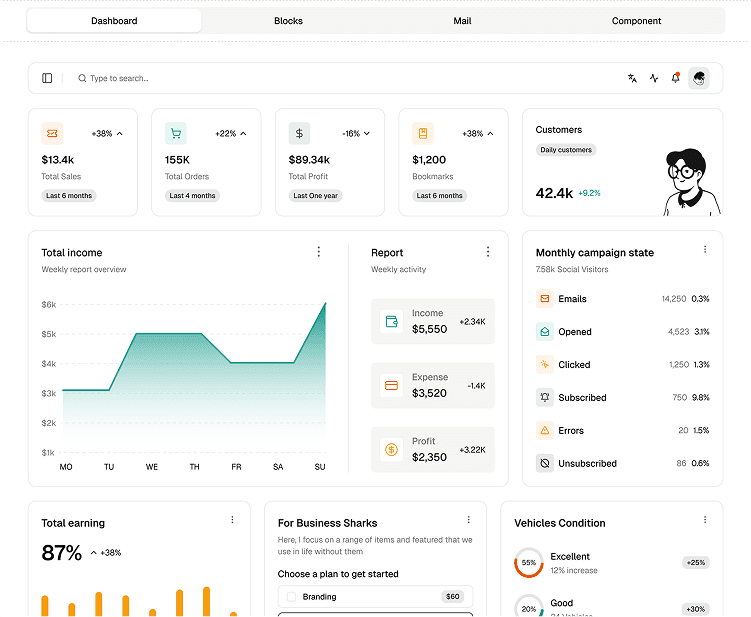Image resolution: width=751 pixels, height=617 pixels.
Task: Open the language translate icon
Action: (632, 78)
